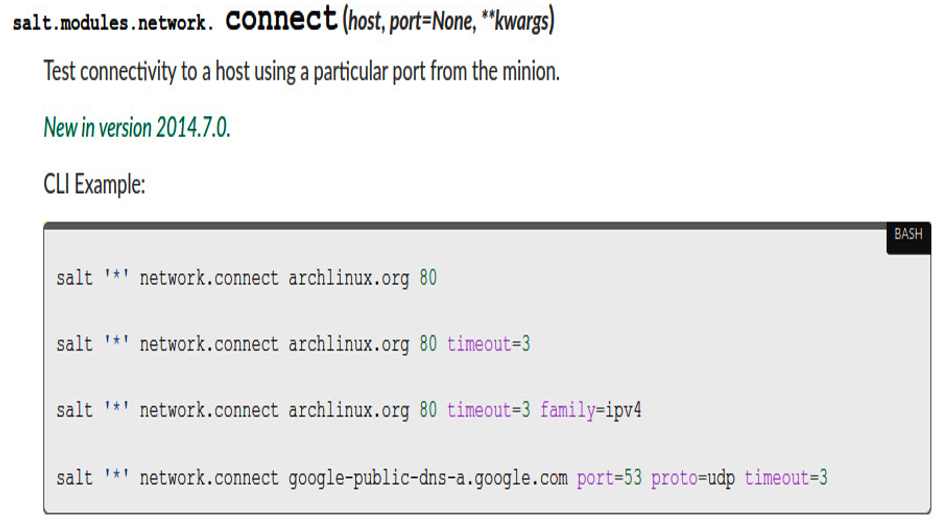Click '*' target in the second command
This screenshot has width=944, height=522.
tap(116, 343)
